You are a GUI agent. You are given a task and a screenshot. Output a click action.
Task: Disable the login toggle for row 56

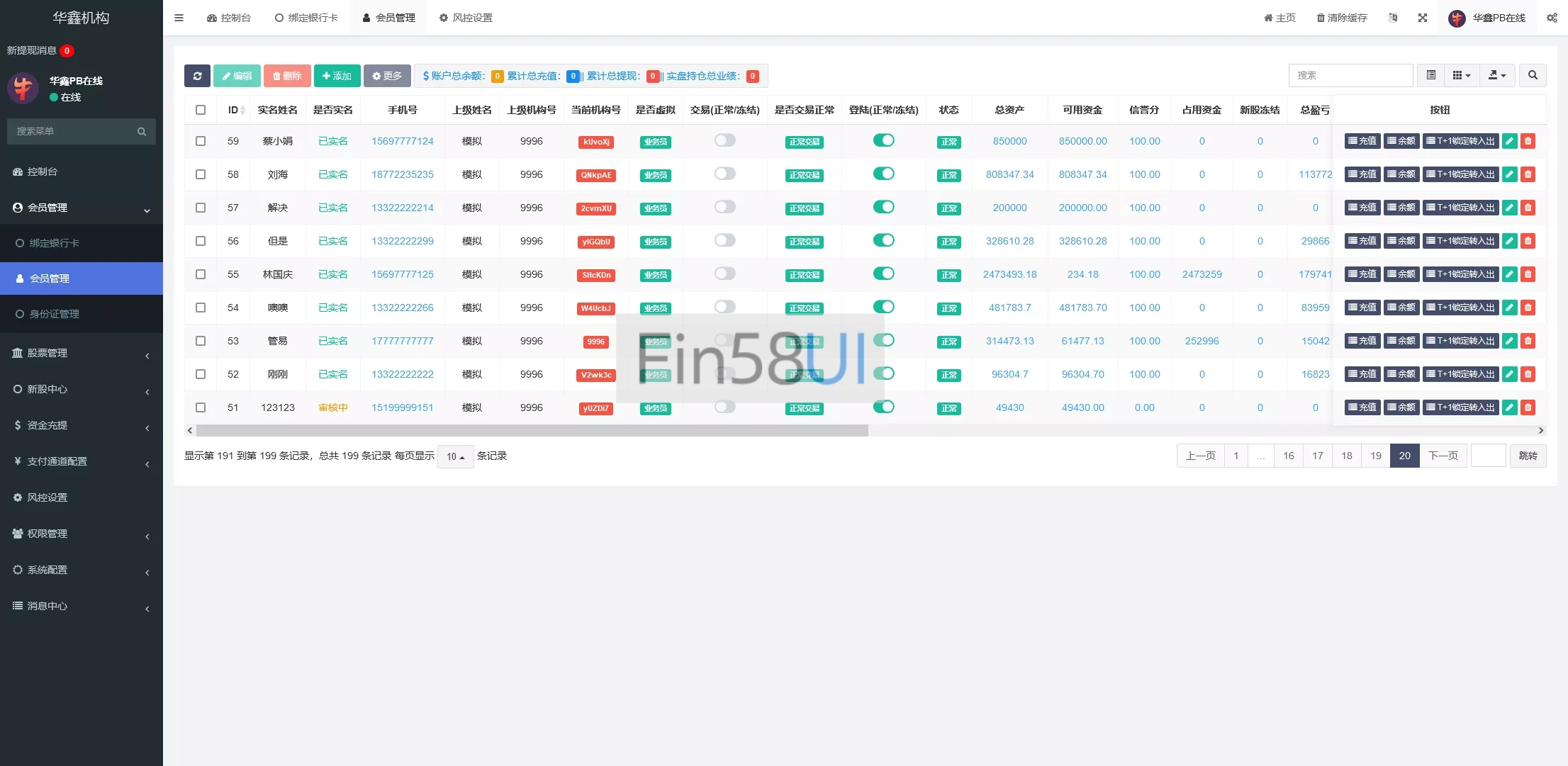(x=883, y=240)
